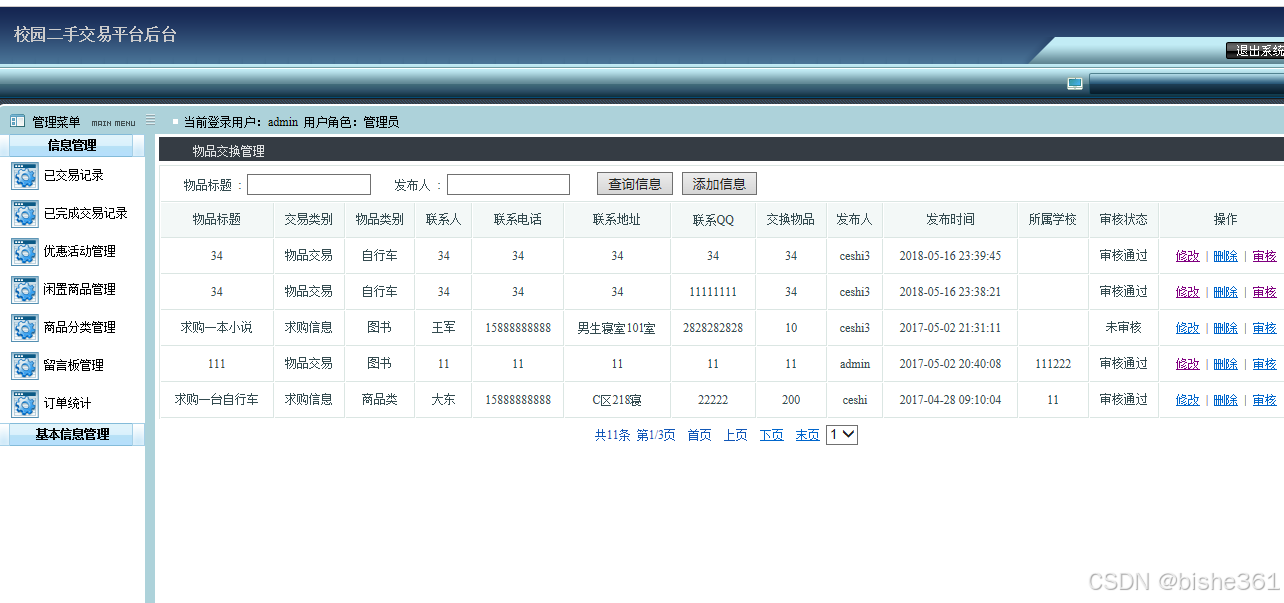Screen dimensions: 1284x603
Task: Go to 上页 previous page
Action: click(735, 435)
